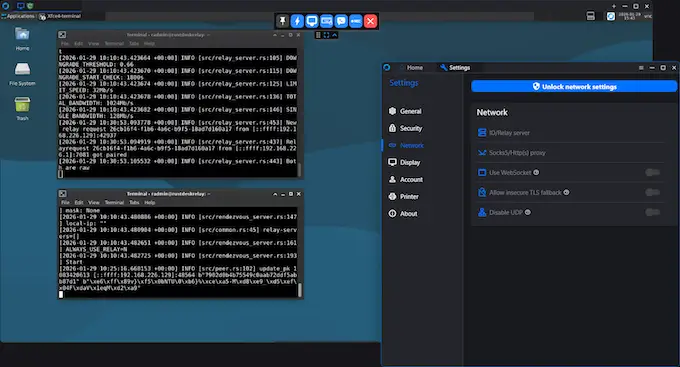Viewport: 680px width, 367px height.
Task: Switch to Home tab in RustDesk window
Action: (x=414, y=68)
